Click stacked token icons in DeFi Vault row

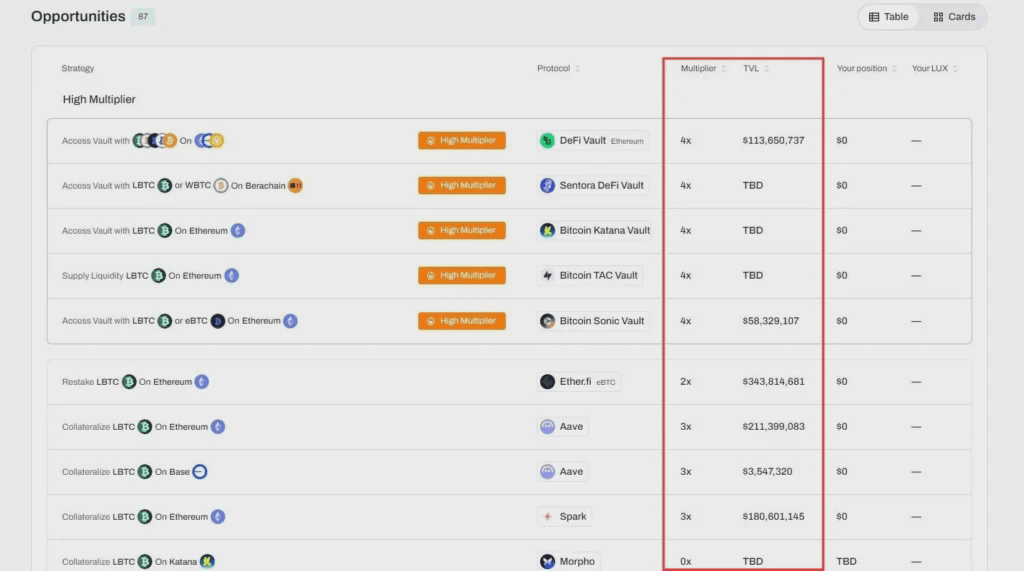155,140
